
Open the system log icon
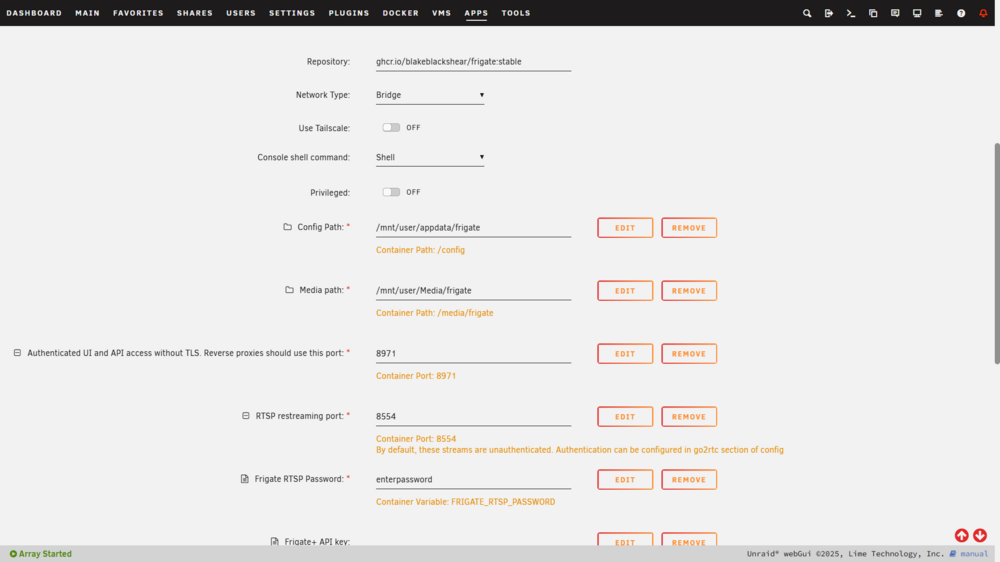(x=939, y=13)
